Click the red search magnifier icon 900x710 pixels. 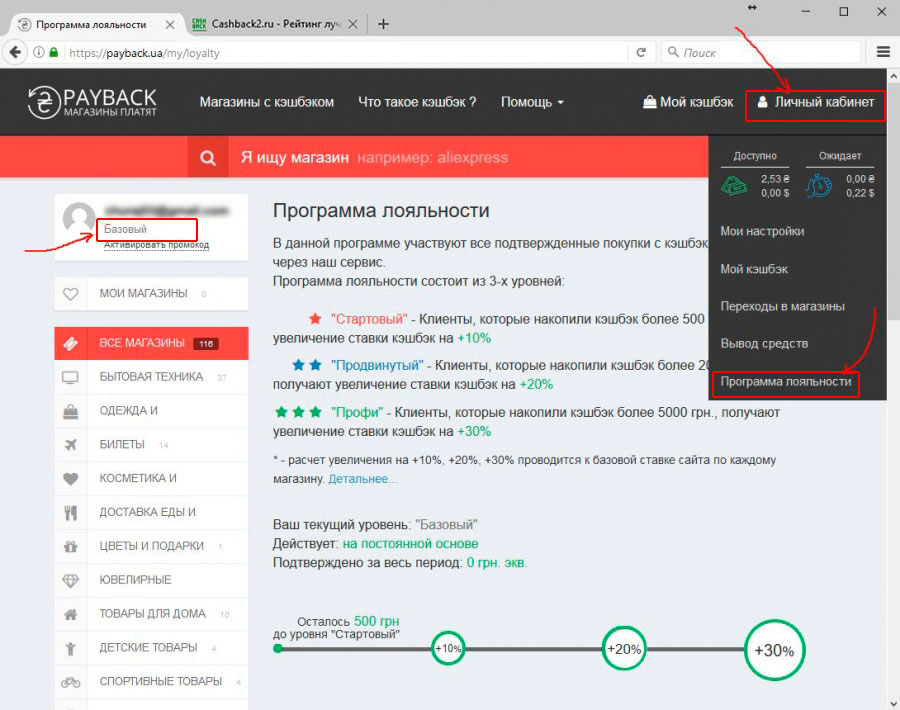click(208, 157)
